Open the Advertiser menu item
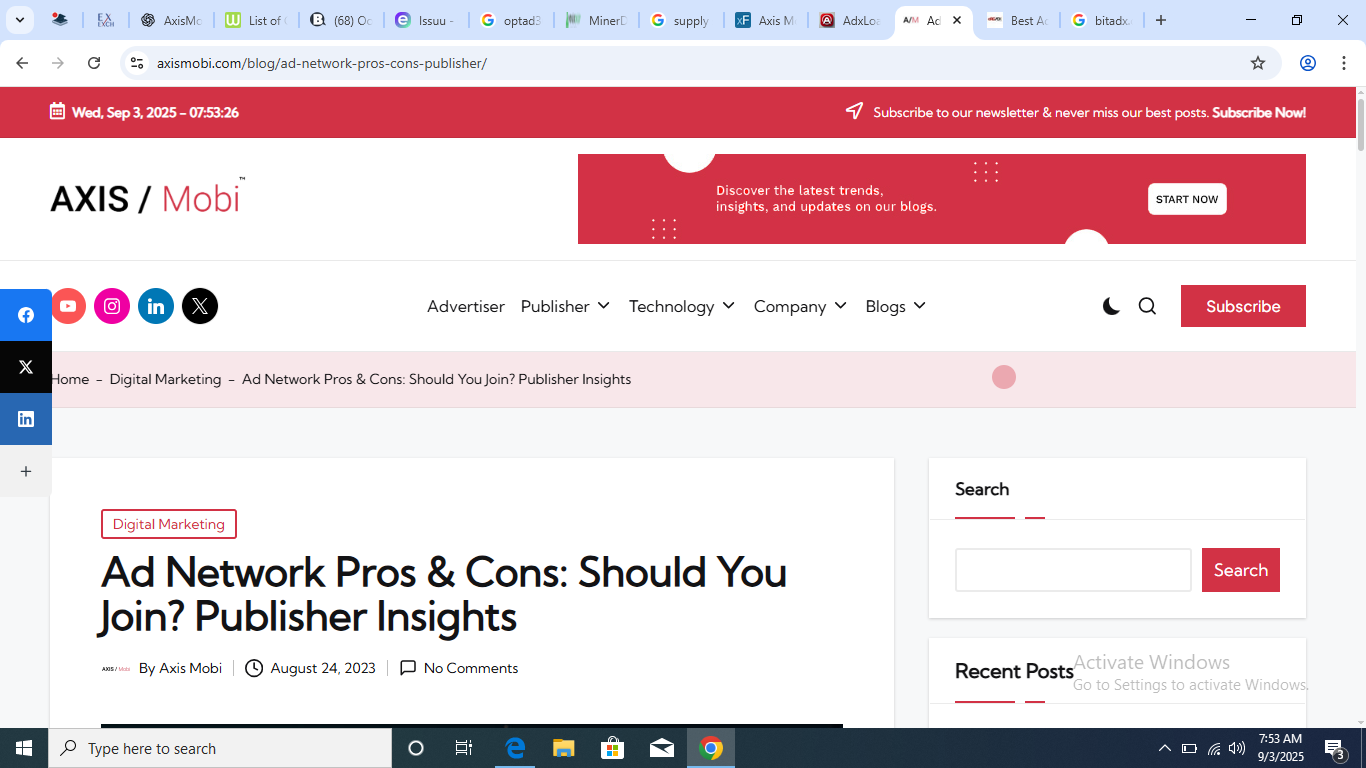 [466, 306]
